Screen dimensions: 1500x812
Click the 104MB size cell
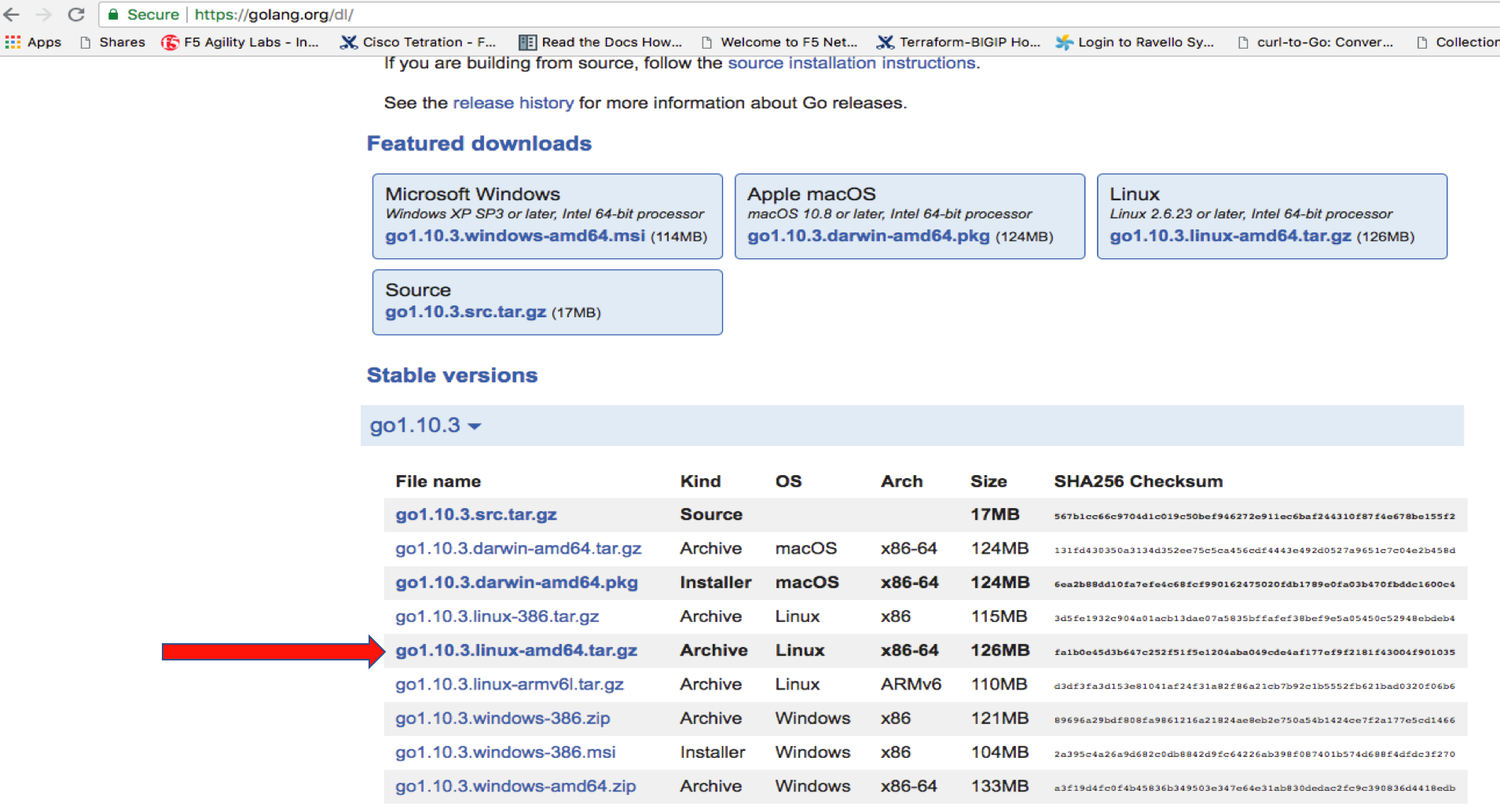(999, 752)
